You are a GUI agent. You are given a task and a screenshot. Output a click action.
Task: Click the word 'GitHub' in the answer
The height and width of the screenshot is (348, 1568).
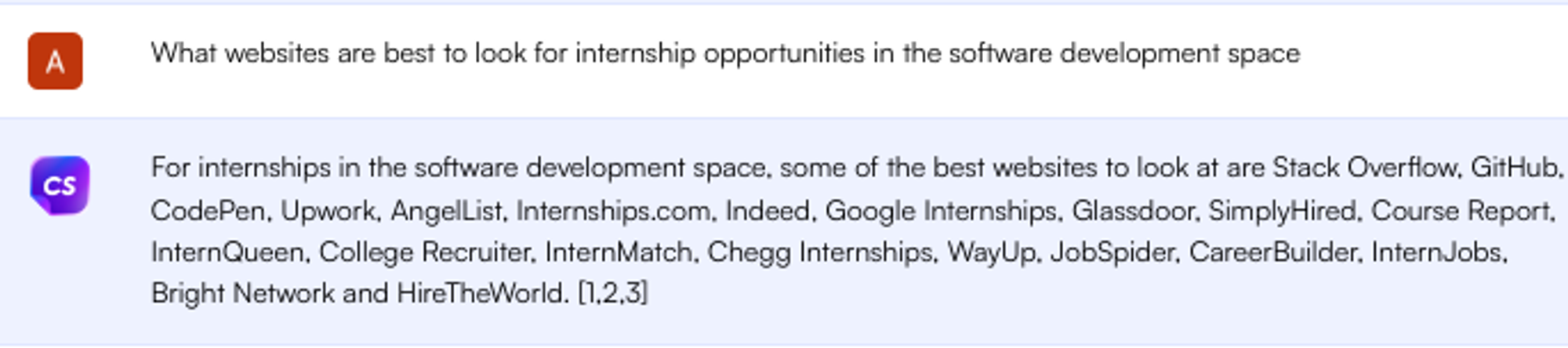tap(1515, 168)
